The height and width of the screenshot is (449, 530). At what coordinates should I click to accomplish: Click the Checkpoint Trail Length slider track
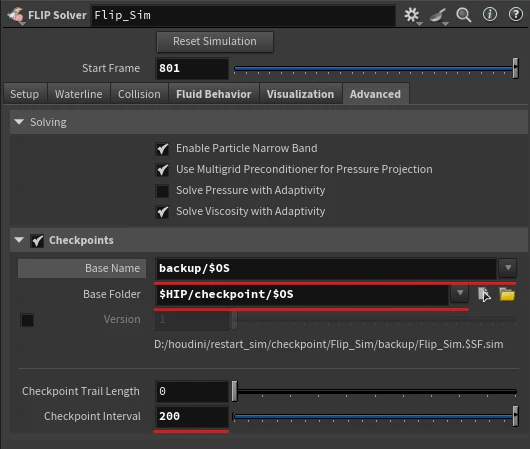click(375, 391)
